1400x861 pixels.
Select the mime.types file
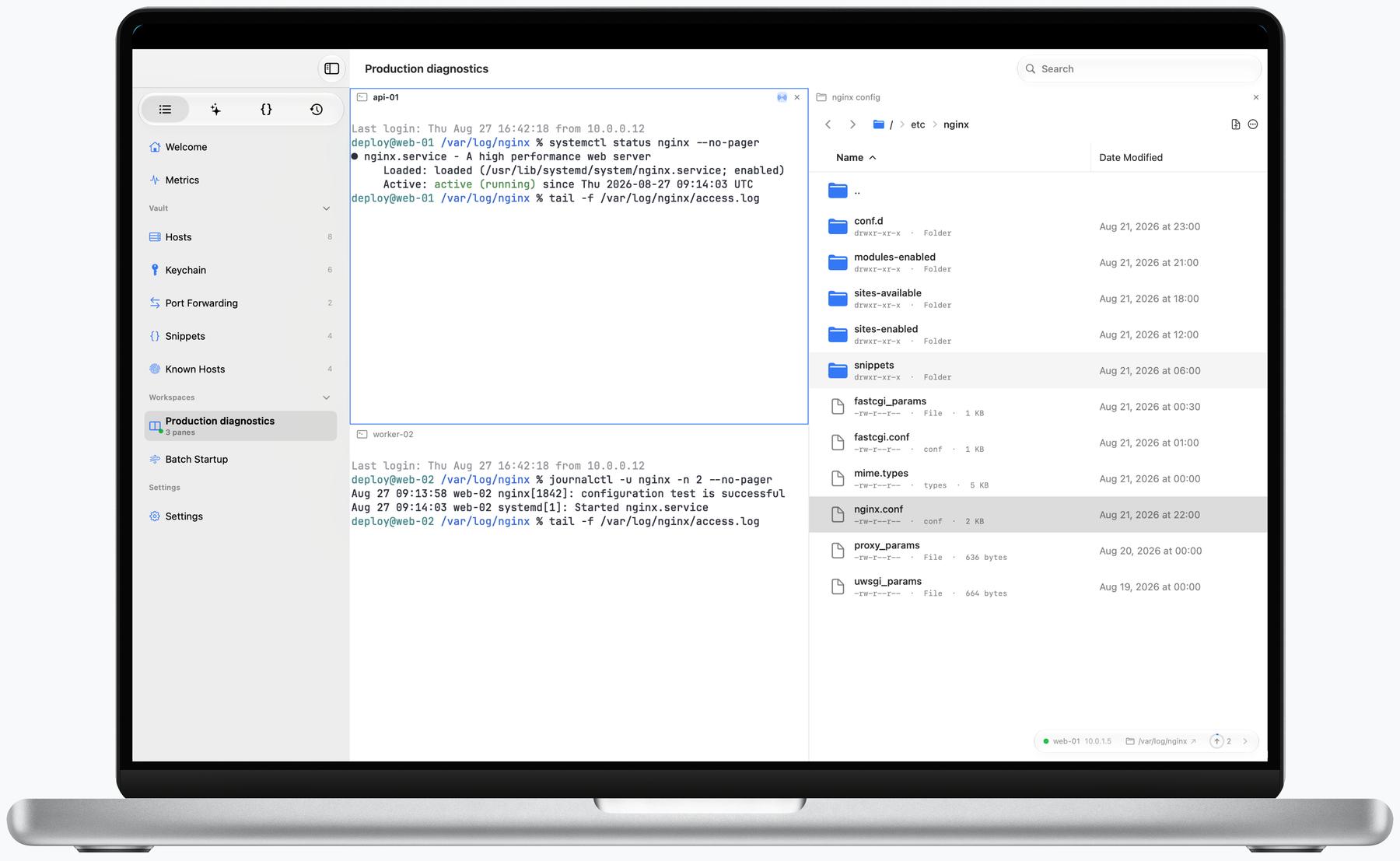click(x=1038, y=478)
